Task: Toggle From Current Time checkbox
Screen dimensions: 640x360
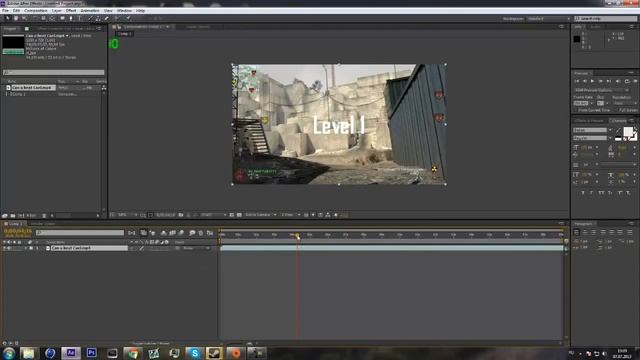Action: pyautogui.click(x=576, y=110)
